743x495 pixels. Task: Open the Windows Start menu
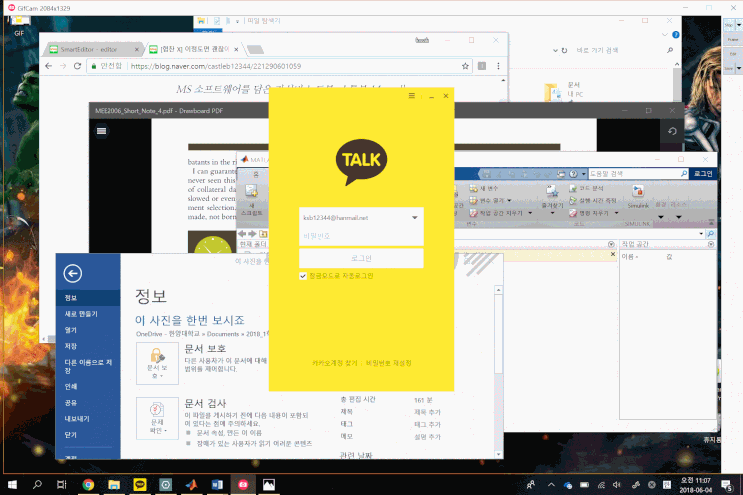[x=12, y=484]
